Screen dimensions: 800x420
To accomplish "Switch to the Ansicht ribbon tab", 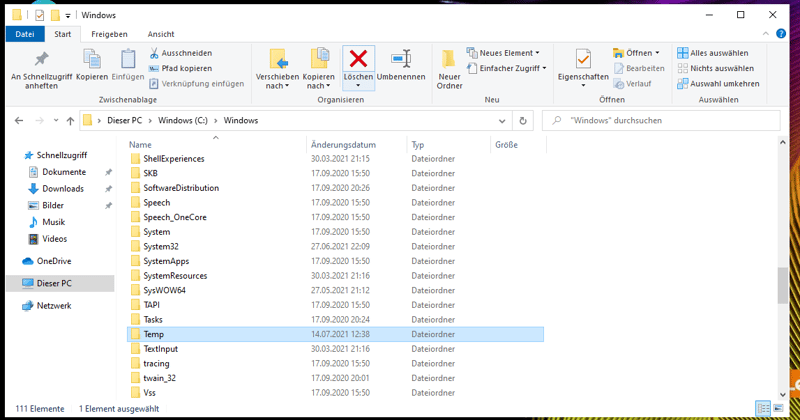I will [161, 34].
